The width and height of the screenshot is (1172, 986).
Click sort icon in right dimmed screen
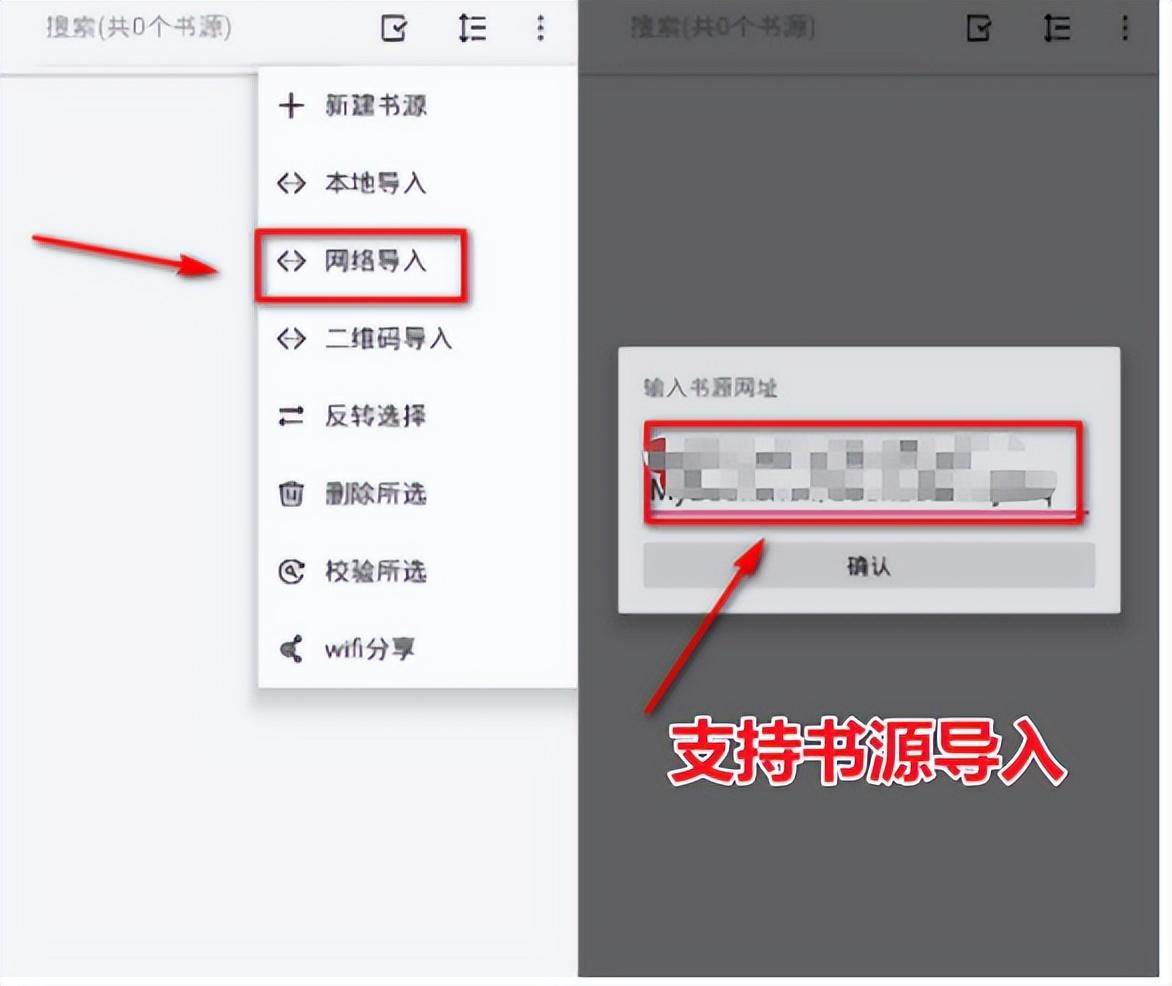tap(1056, 28)
